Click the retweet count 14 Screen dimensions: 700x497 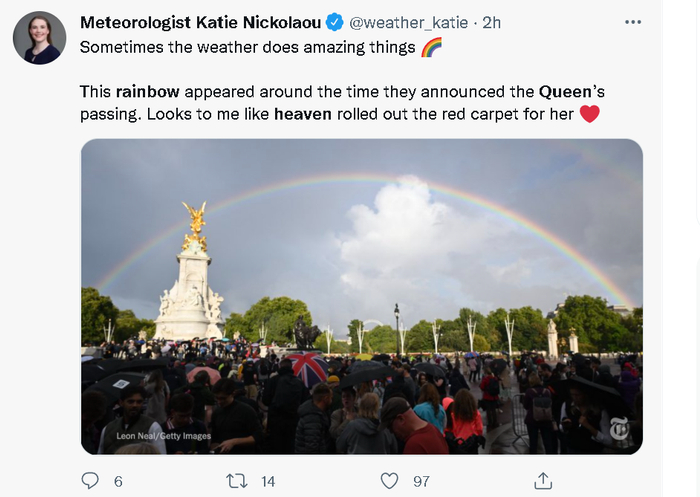coord(267,481)
